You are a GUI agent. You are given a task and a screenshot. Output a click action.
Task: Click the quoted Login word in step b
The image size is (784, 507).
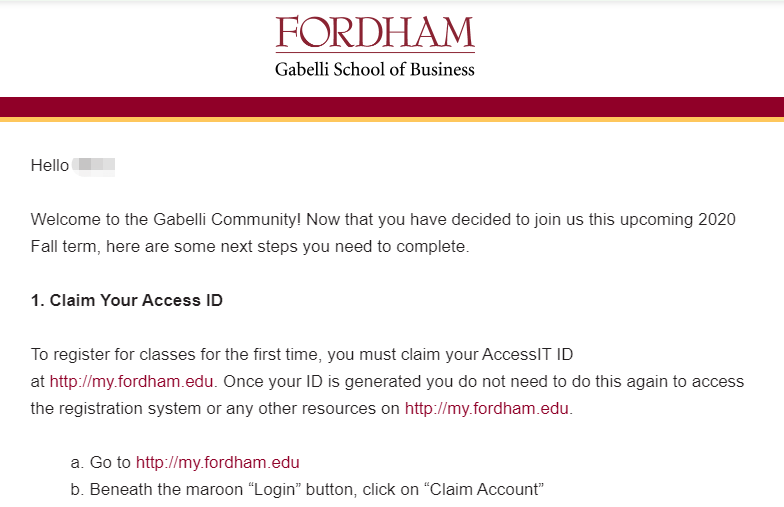tap(274, 490)
